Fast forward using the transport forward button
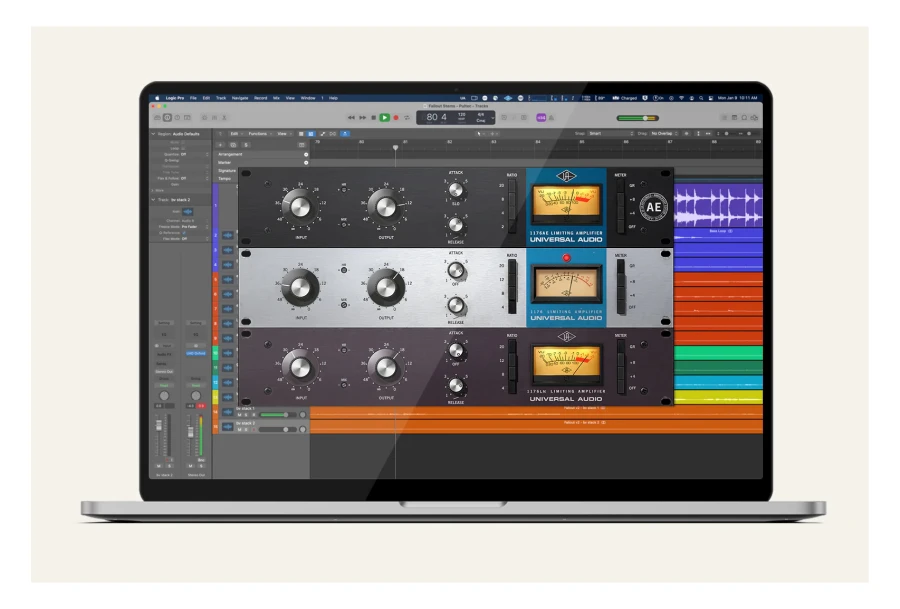 tap(363, 118)
